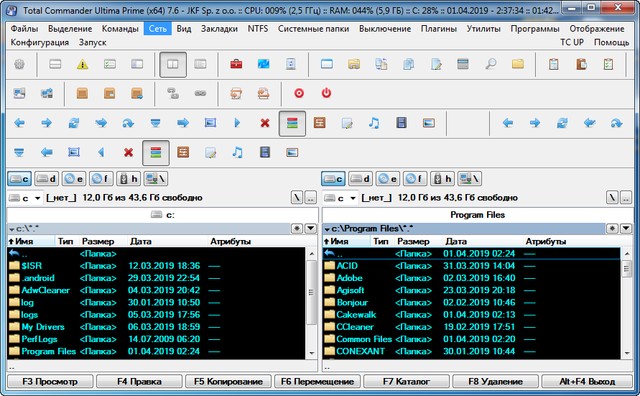Click the Alt+F4 Выход button
Image resolution: width=640 pixels, height=396 pixels.
click(x=587, y=381)
